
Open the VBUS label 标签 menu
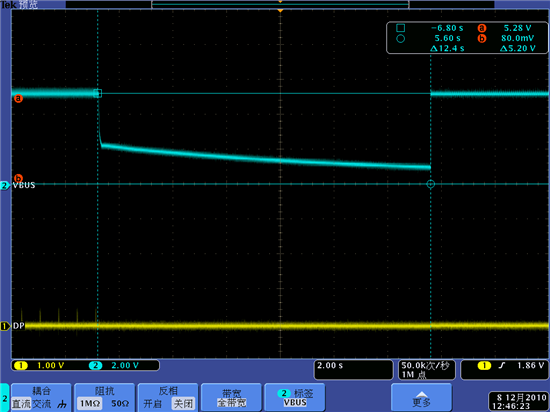pyautogui.click(x=295, y=398)
